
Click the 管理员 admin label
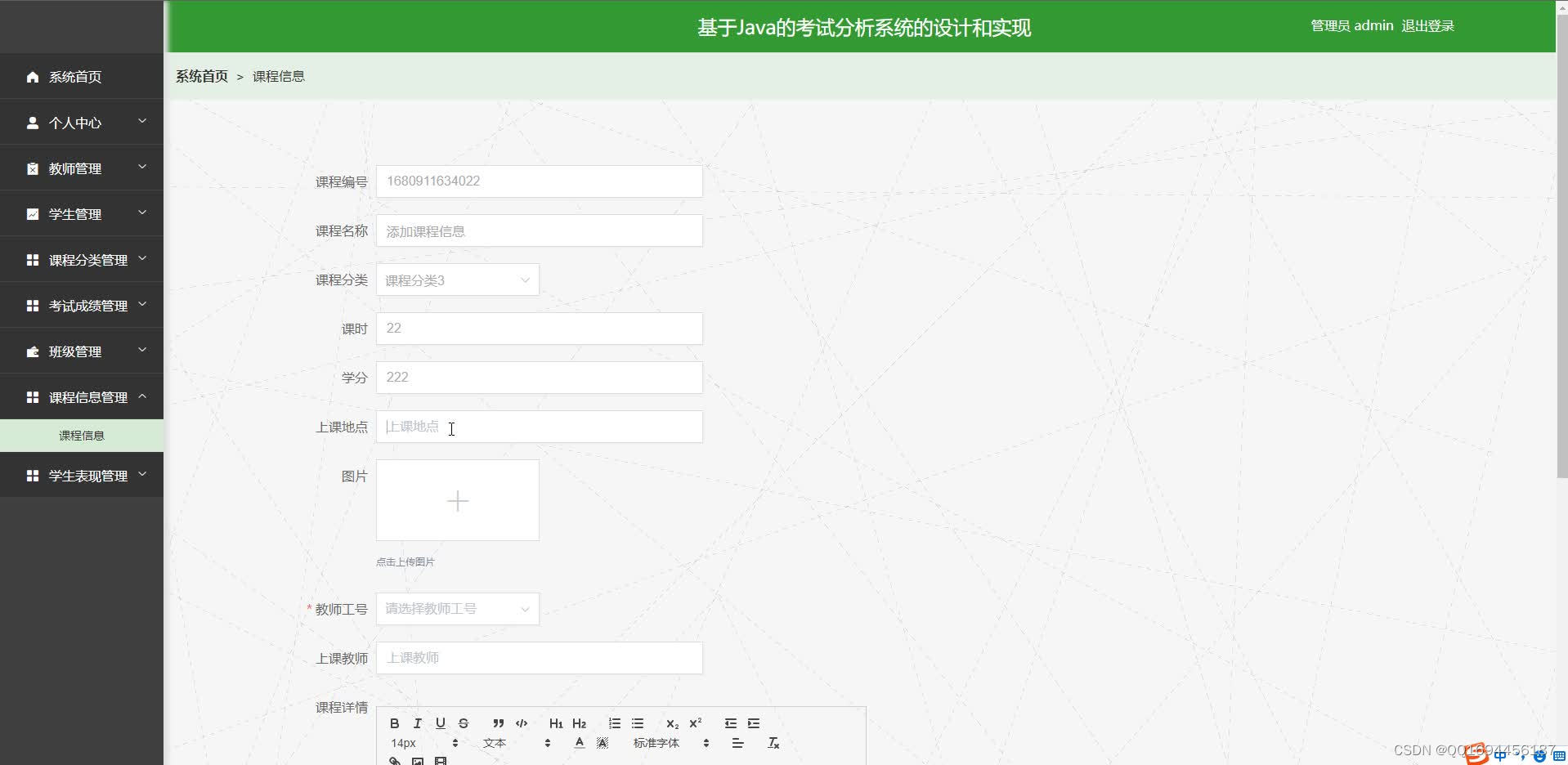(x=1352, y=26)
